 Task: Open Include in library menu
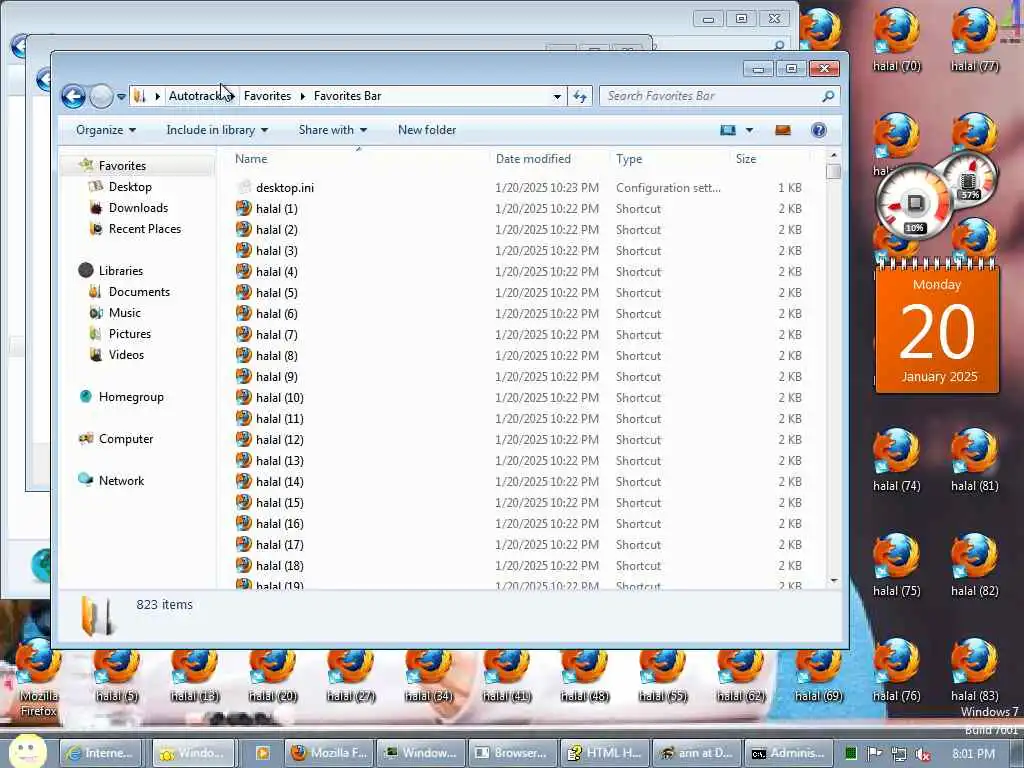217,130
